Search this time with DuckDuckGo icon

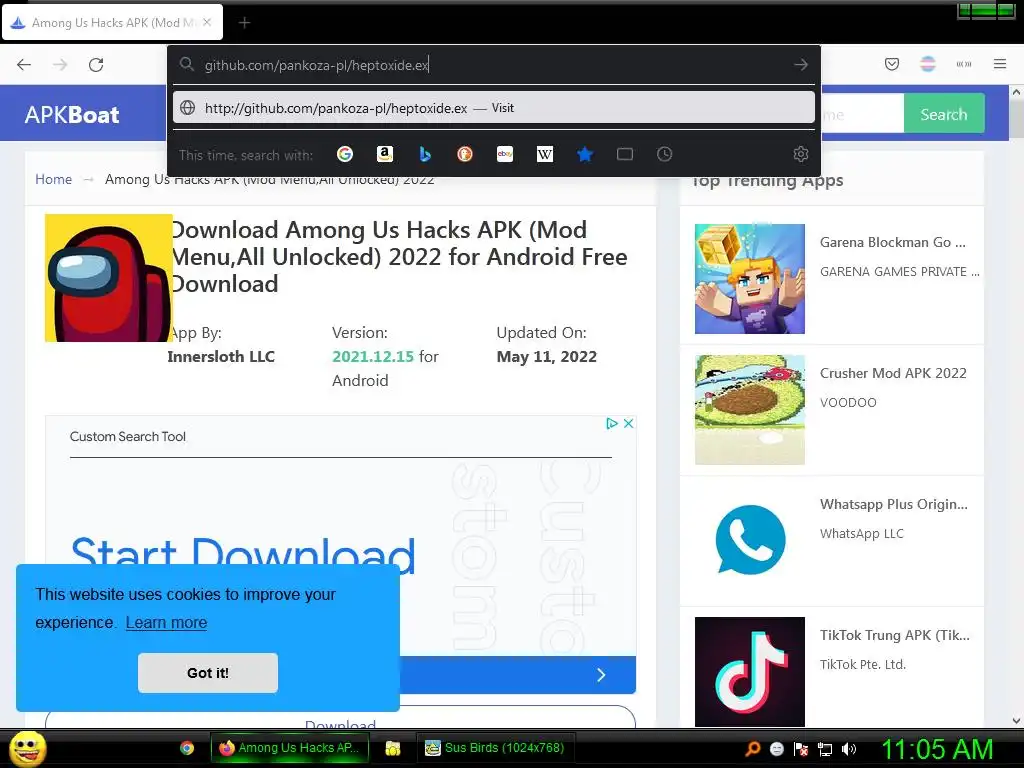tap(465, 154)
